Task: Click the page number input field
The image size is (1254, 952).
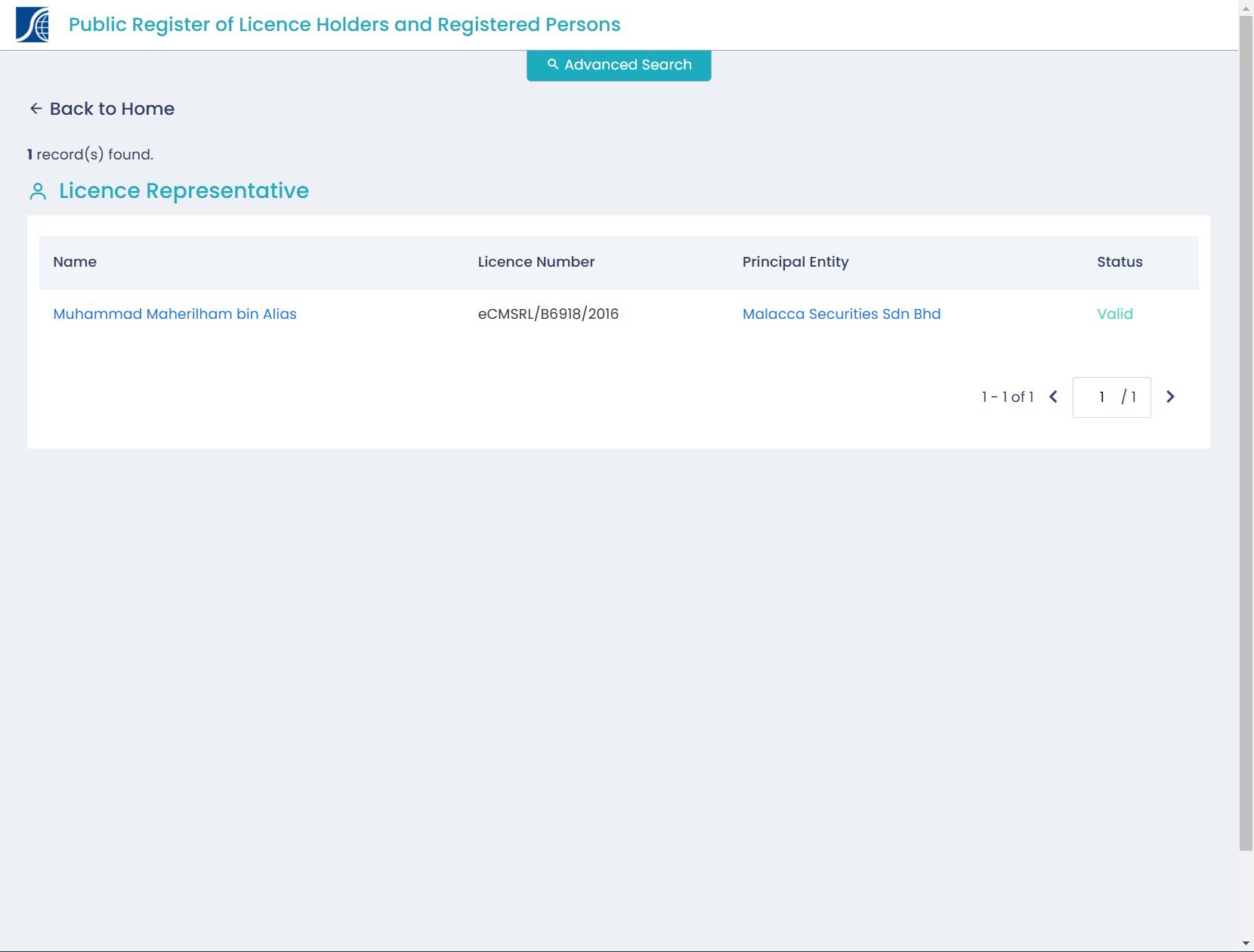Action: point(1101,397)
